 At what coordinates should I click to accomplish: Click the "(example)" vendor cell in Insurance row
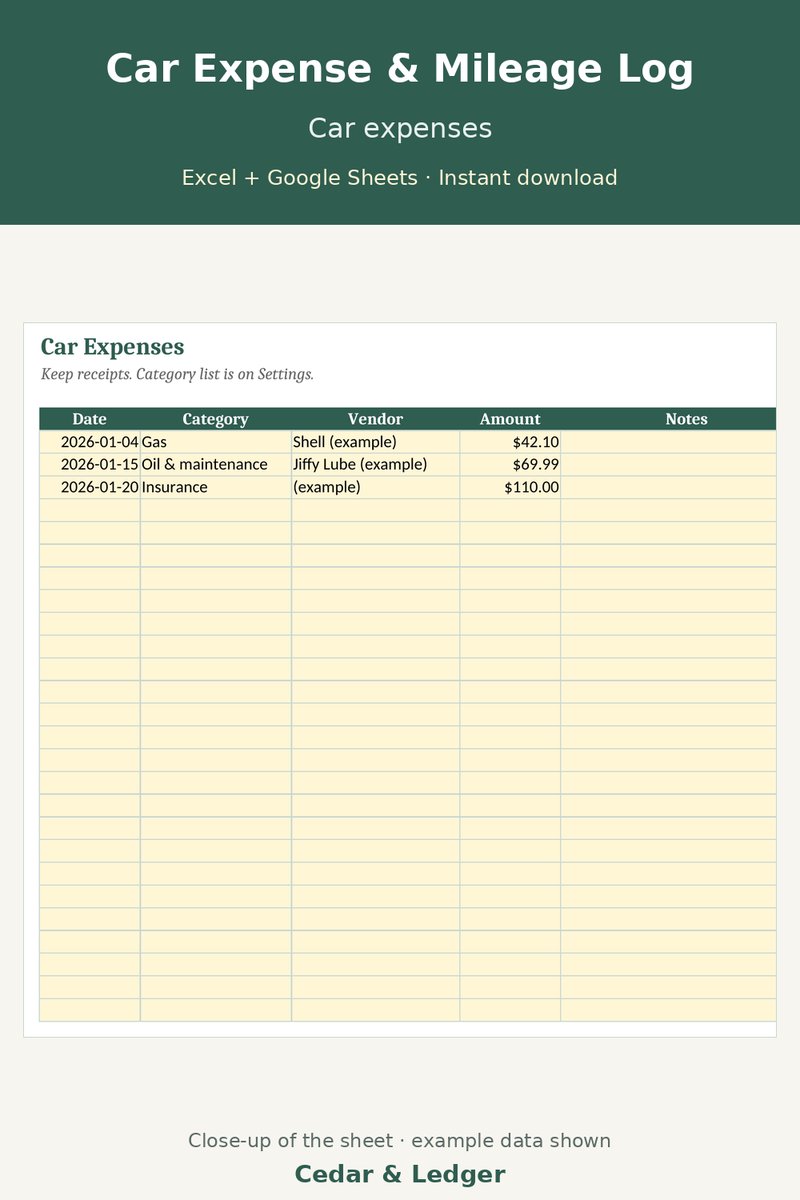376,488
